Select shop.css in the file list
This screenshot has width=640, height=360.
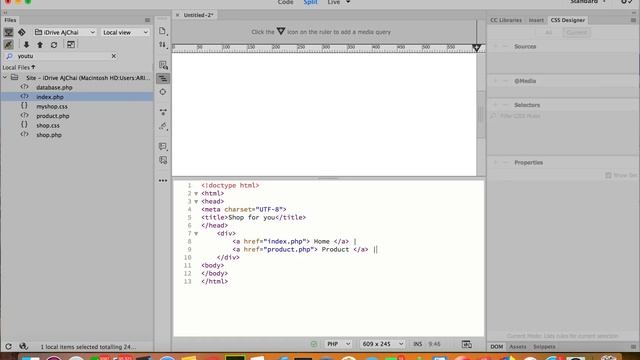tap(48, 125)
